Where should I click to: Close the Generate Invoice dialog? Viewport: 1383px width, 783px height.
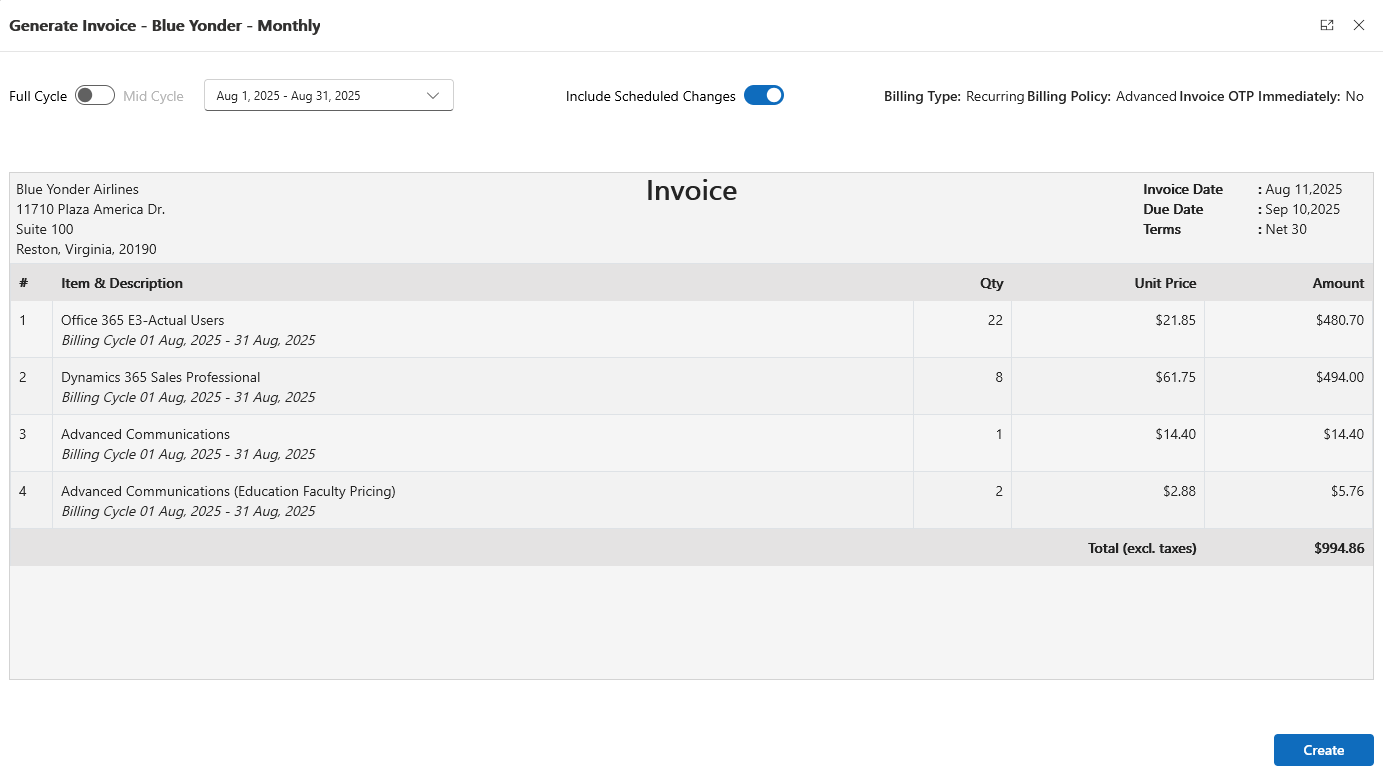1359,25
